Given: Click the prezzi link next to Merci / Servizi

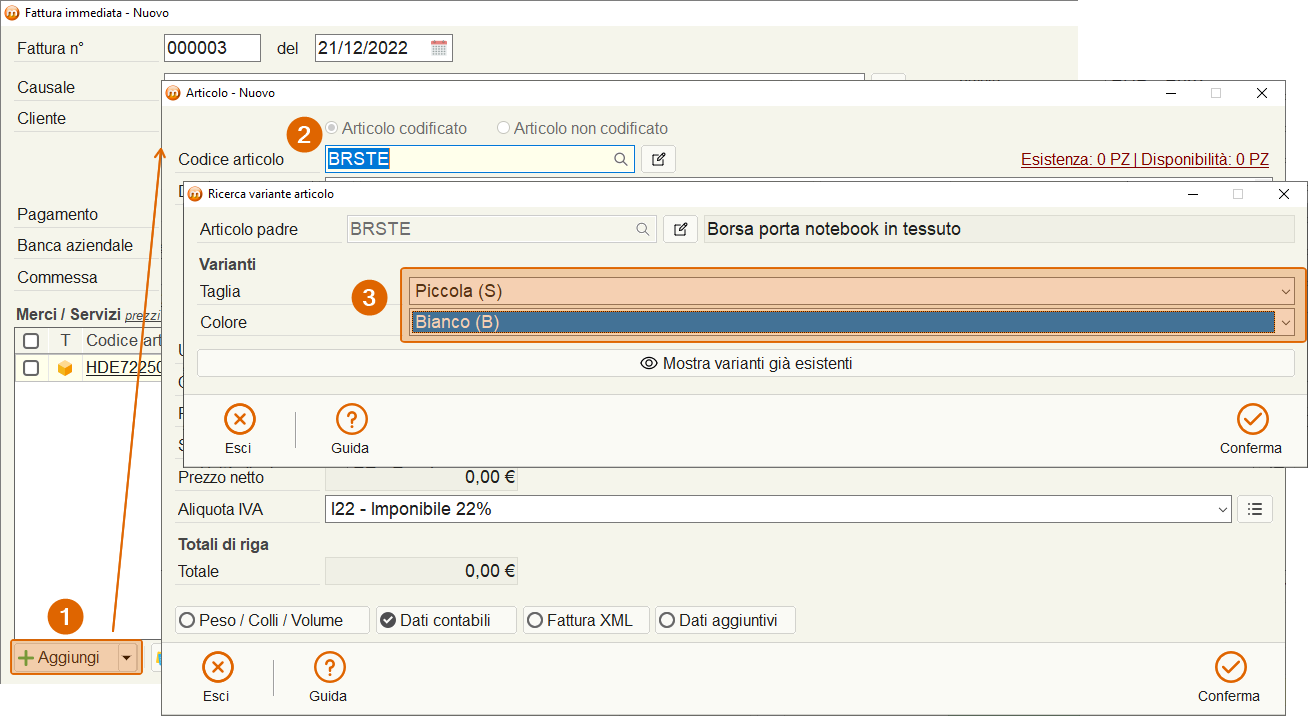Looking at the screenshot, I should (x=142, y=316).
